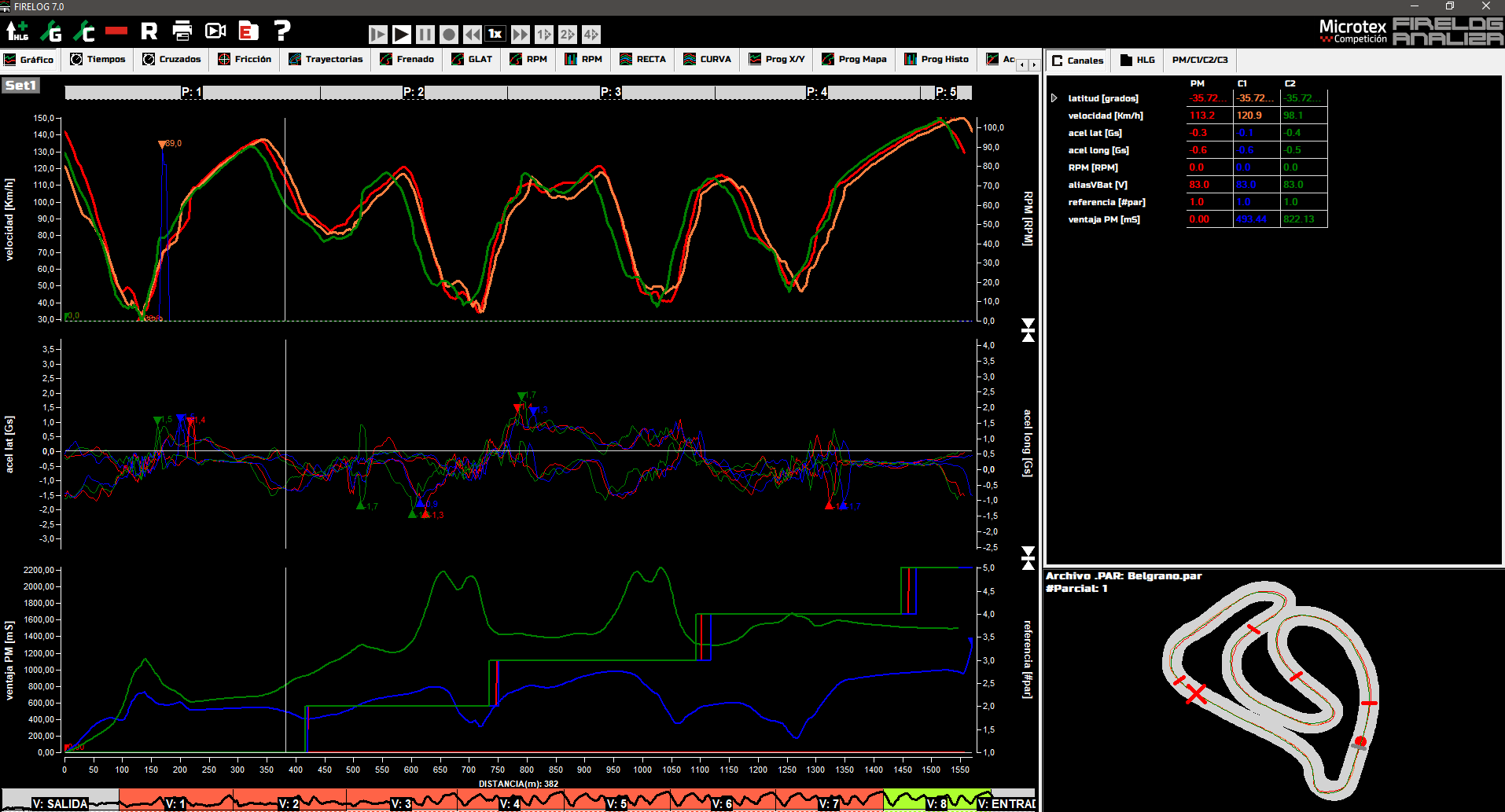Fast forward the playback
The height and width of the screenshot is (812, 1505).
tap(520, 35)
